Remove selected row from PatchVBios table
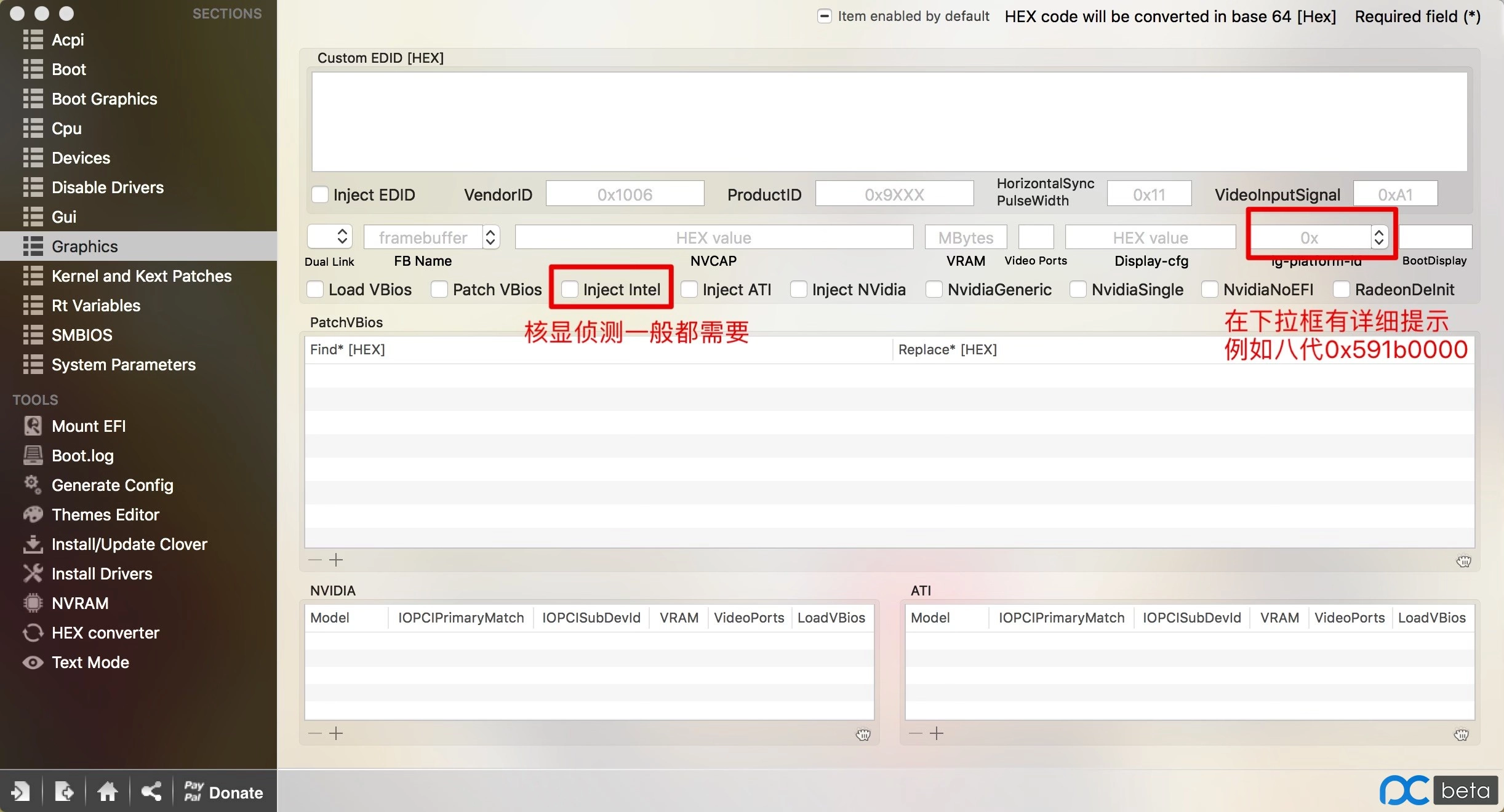This screenshot has height=812, width=1504. [315, 560]
